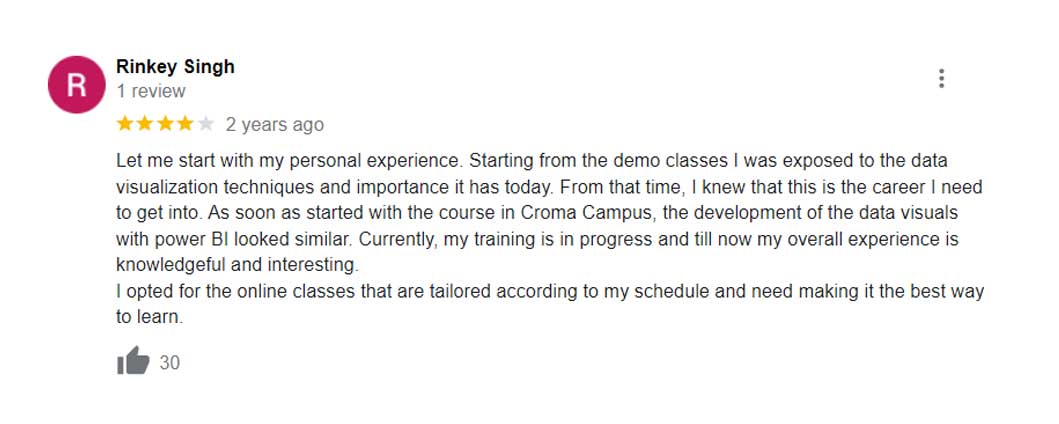This screenshot has width=1059, height=424.
Task: Select the third yellow rating star
Action: (x=165, y=124)
